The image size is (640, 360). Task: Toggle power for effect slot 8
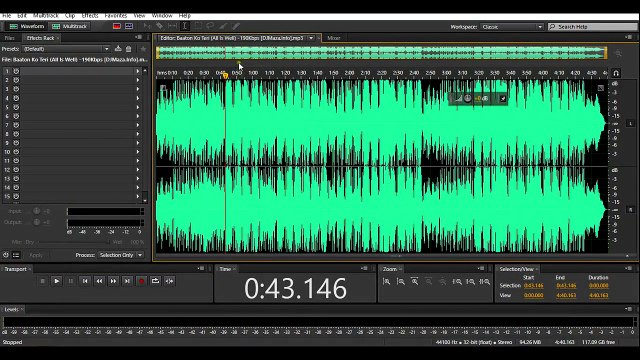pos(16,134)
